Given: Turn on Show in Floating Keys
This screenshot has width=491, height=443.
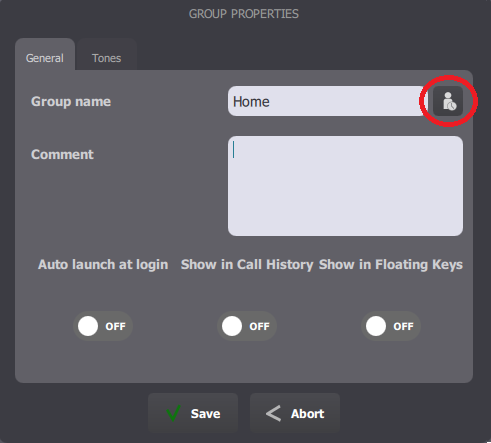Looking at the screenshot, I should coord(391,326).
